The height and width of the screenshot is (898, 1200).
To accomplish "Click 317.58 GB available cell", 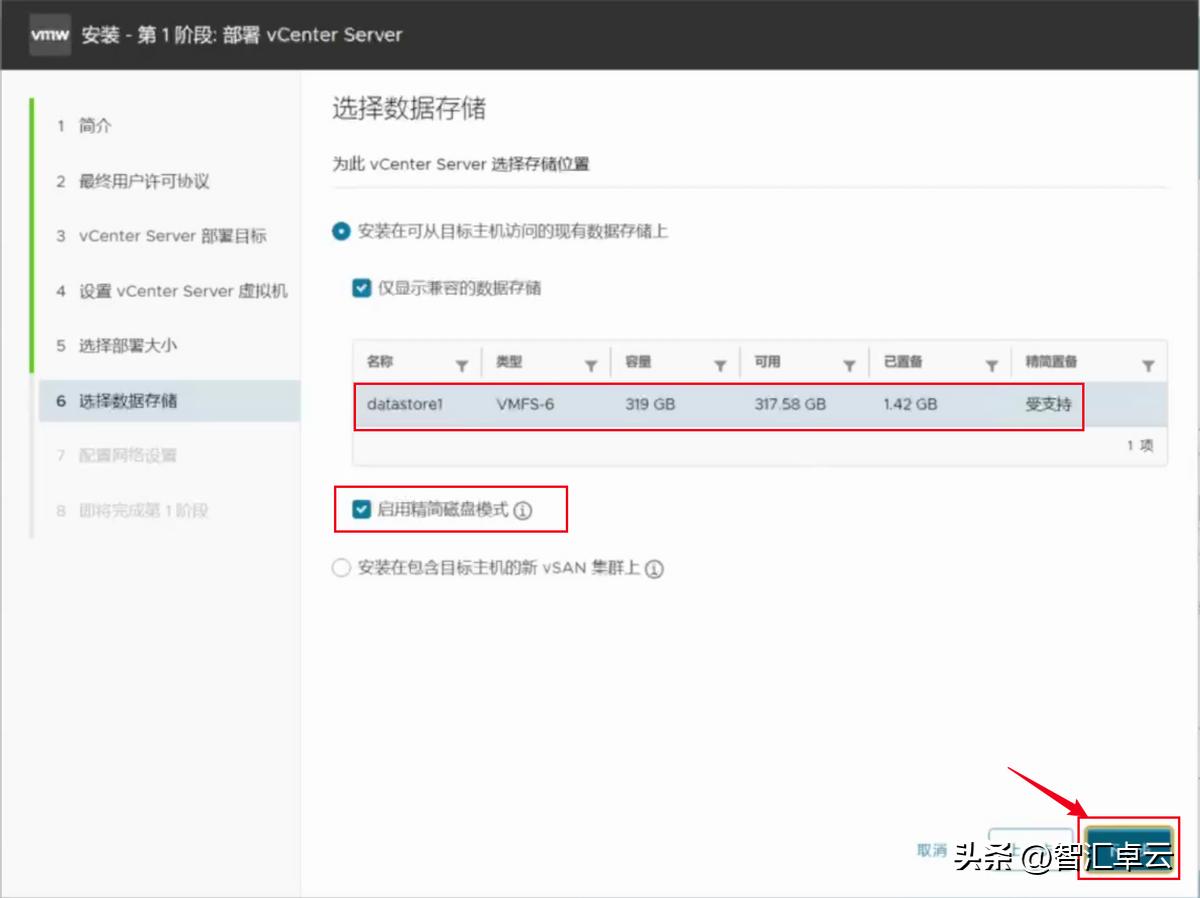I will 790,405.
